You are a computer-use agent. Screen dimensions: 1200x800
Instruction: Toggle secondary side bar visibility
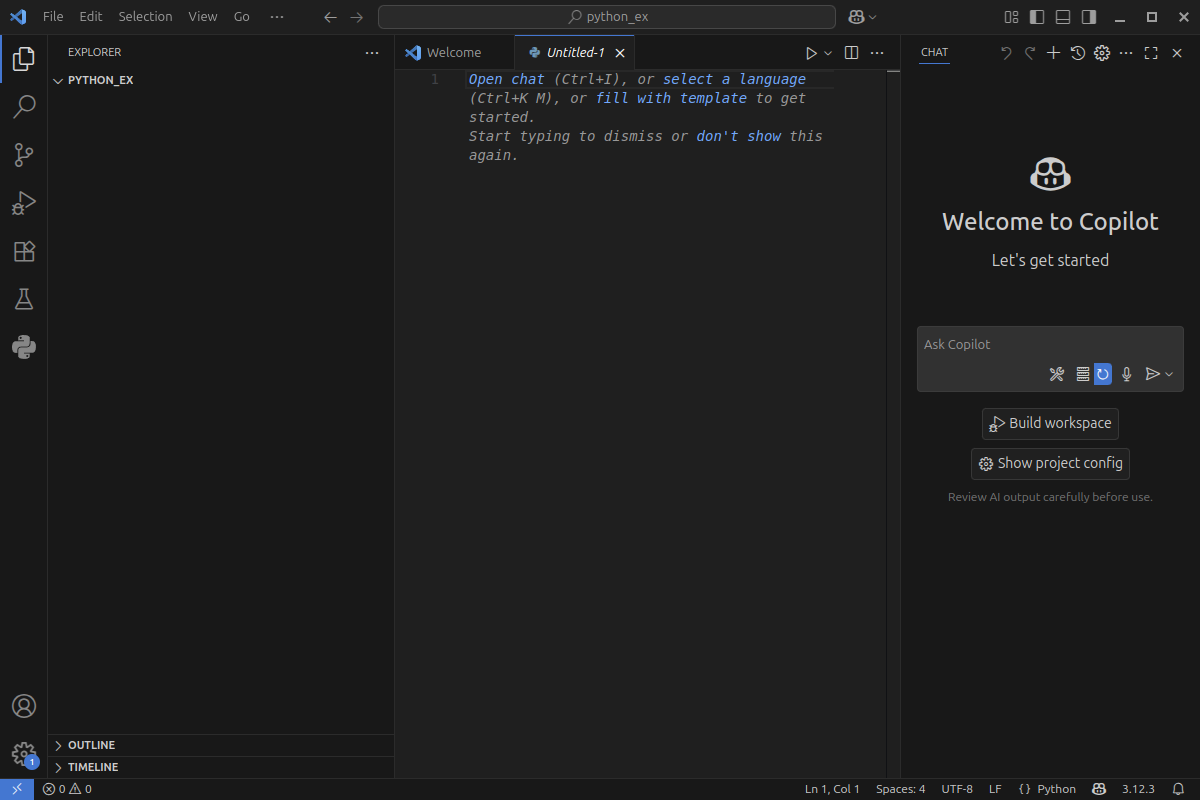coord(1089,17)
